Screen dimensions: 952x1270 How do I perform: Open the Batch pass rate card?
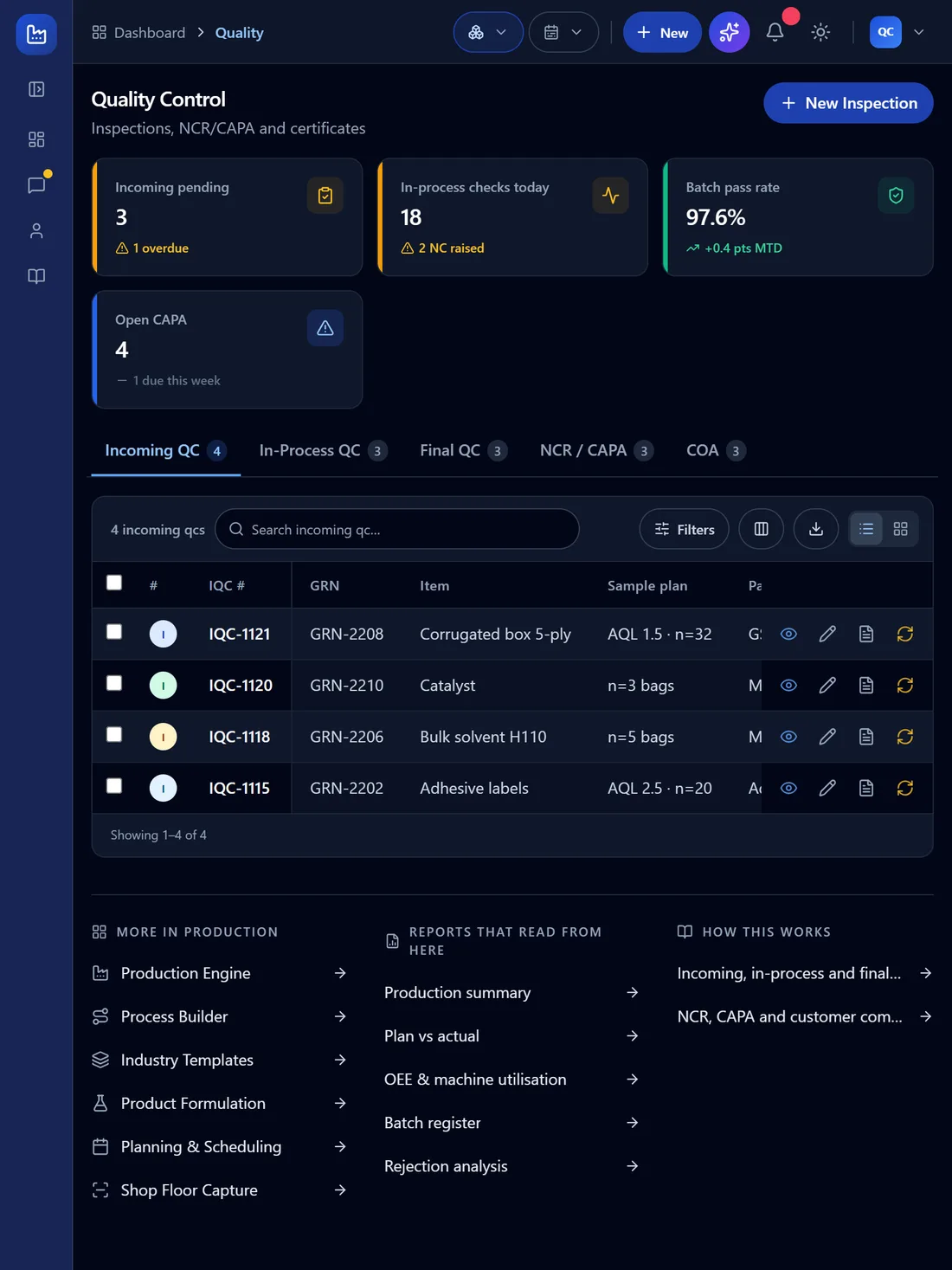coord(798,217)
